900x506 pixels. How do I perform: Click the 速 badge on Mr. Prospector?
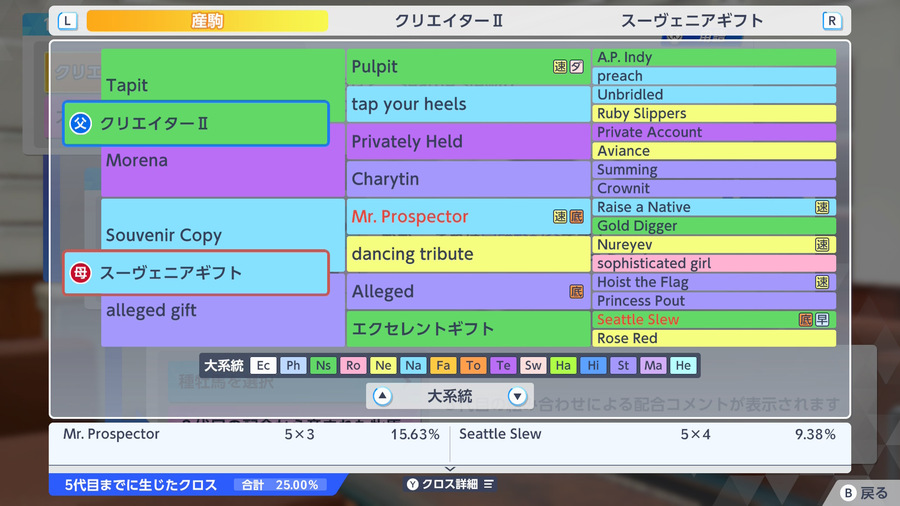click(x=560, y=216)
